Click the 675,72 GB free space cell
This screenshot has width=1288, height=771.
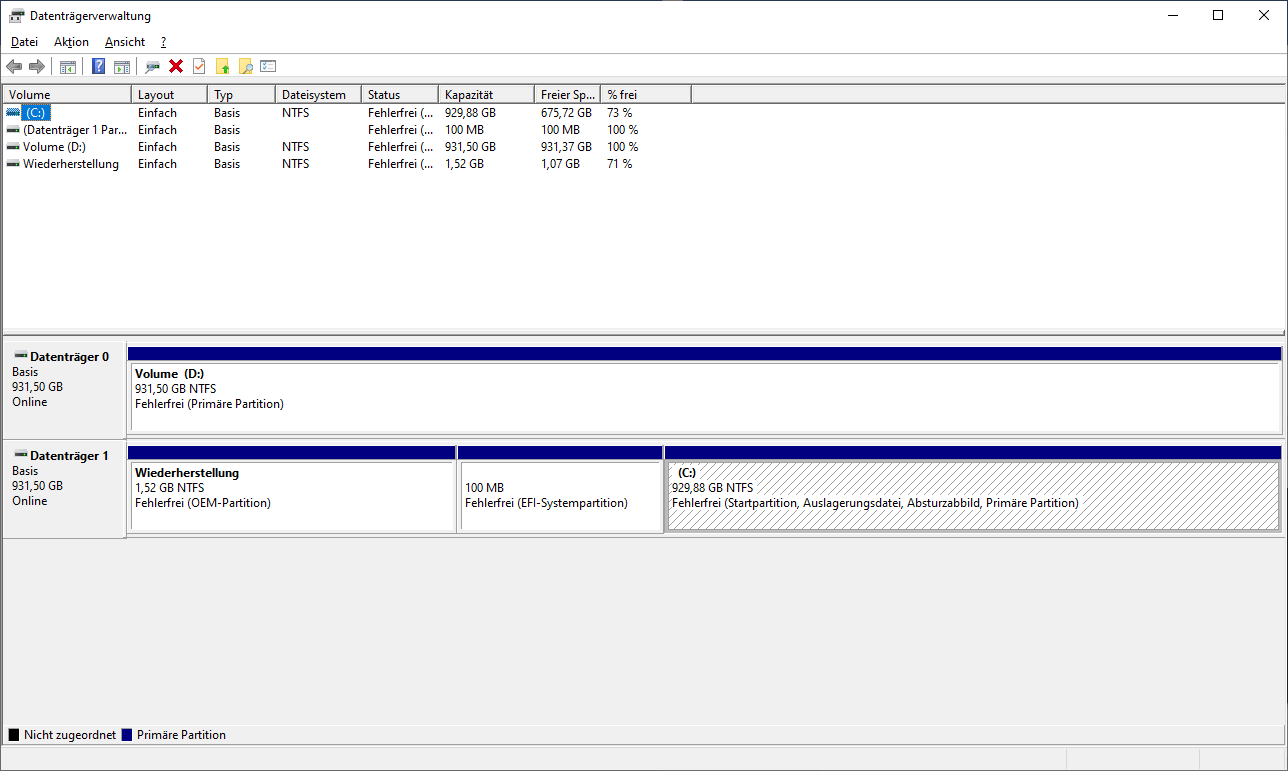(x=566, y=113)
